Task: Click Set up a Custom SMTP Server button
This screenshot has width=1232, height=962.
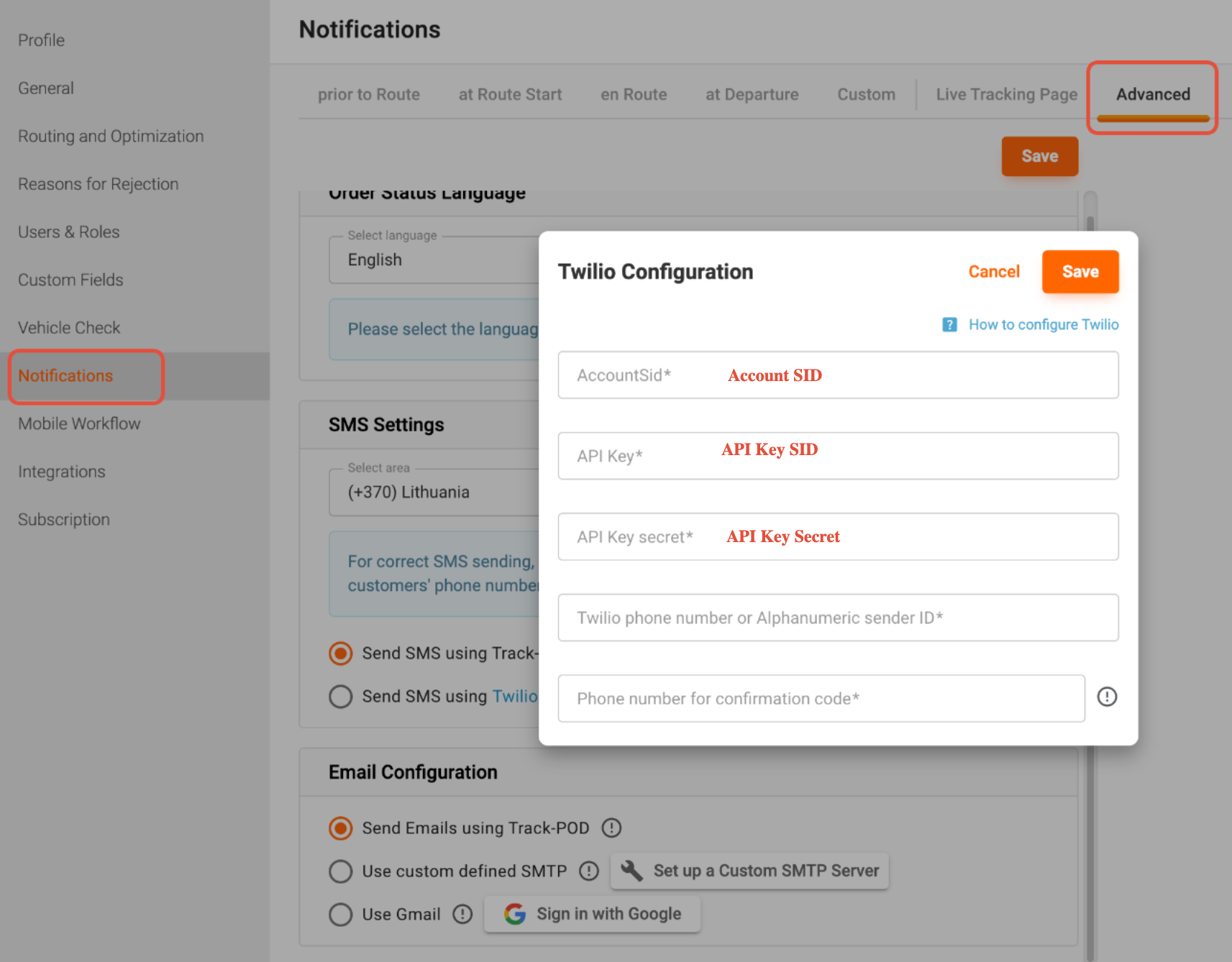Action: pyautogui.click(x=750, y=871)
